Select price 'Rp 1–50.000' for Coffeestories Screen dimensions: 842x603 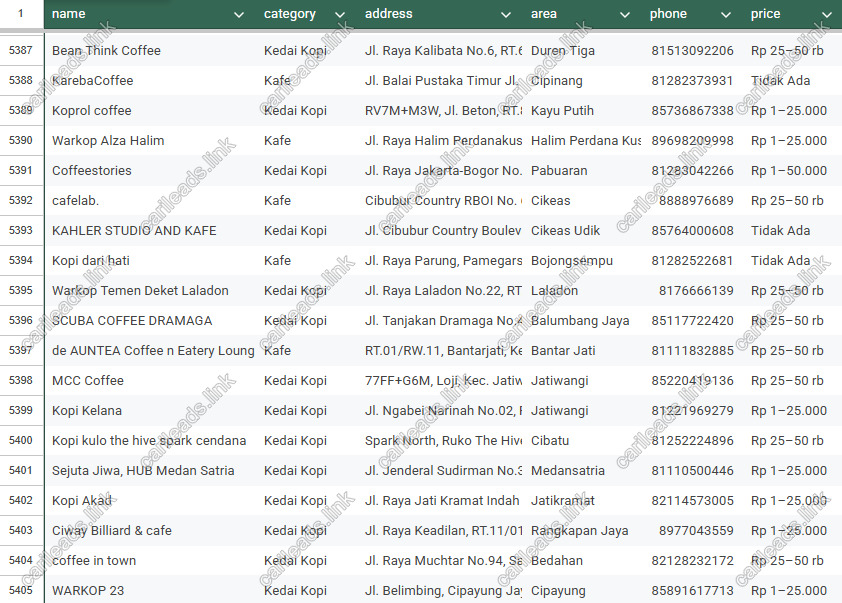(x=794, y=171)
